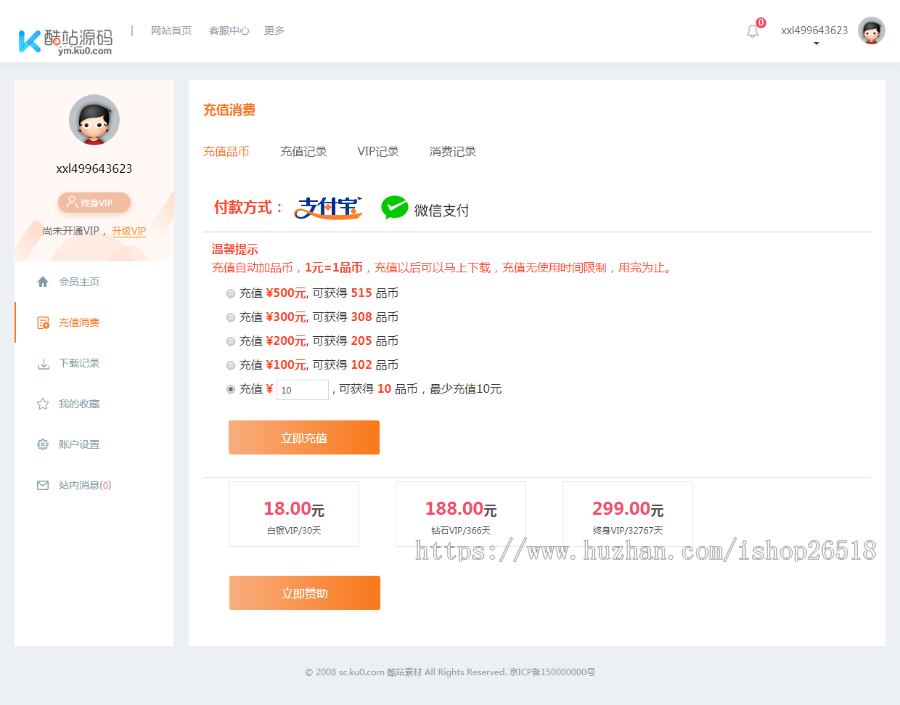The width and height of the screenshot is (900, 705).
Task: Switch to the 充值记录 tab
Action: (304, 152)
